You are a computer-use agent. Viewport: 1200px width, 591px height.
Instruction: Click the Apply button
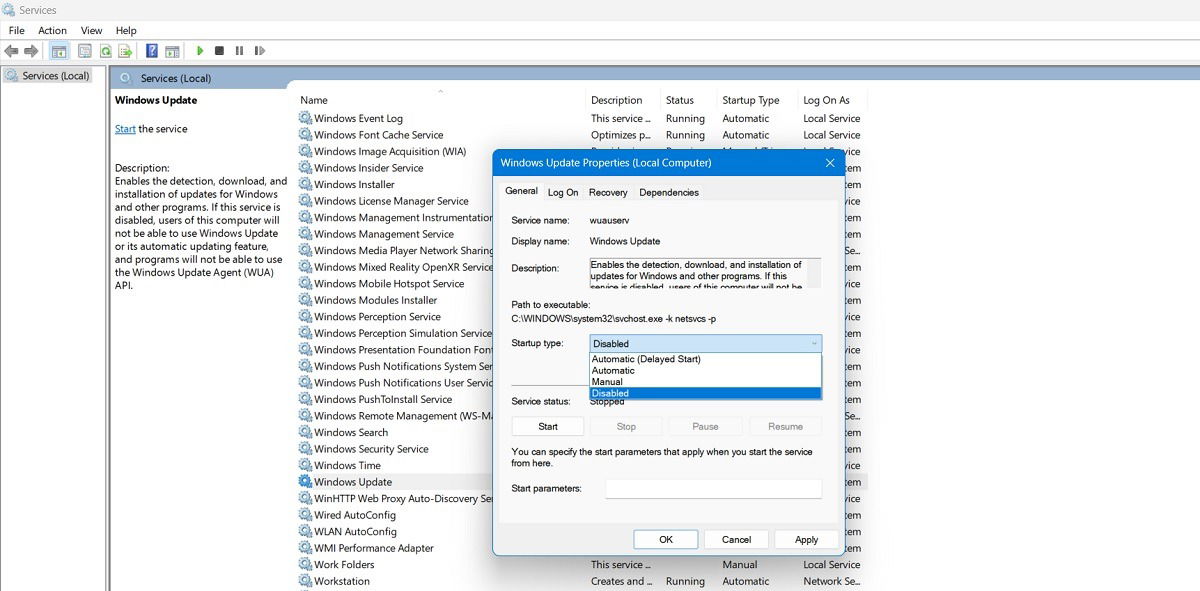click(806, 539)
